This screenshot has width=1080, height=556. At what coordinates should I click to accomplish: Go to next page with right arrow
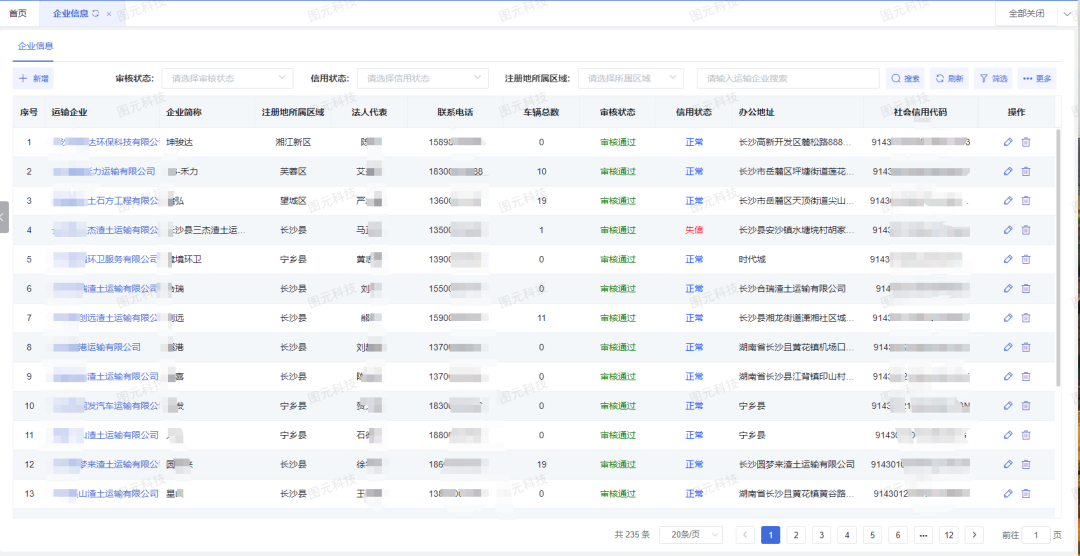coord(974,535)
